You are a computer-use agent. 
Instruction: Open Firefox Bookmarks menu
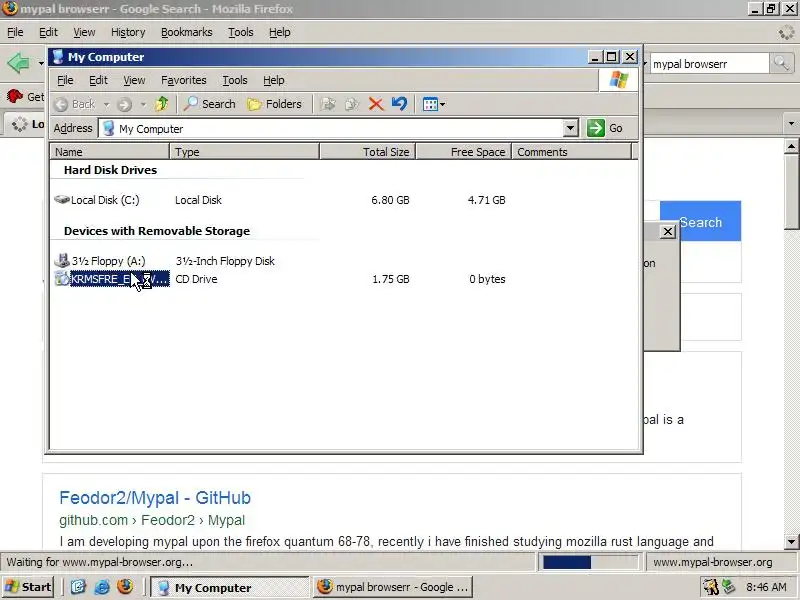(187, 32)
